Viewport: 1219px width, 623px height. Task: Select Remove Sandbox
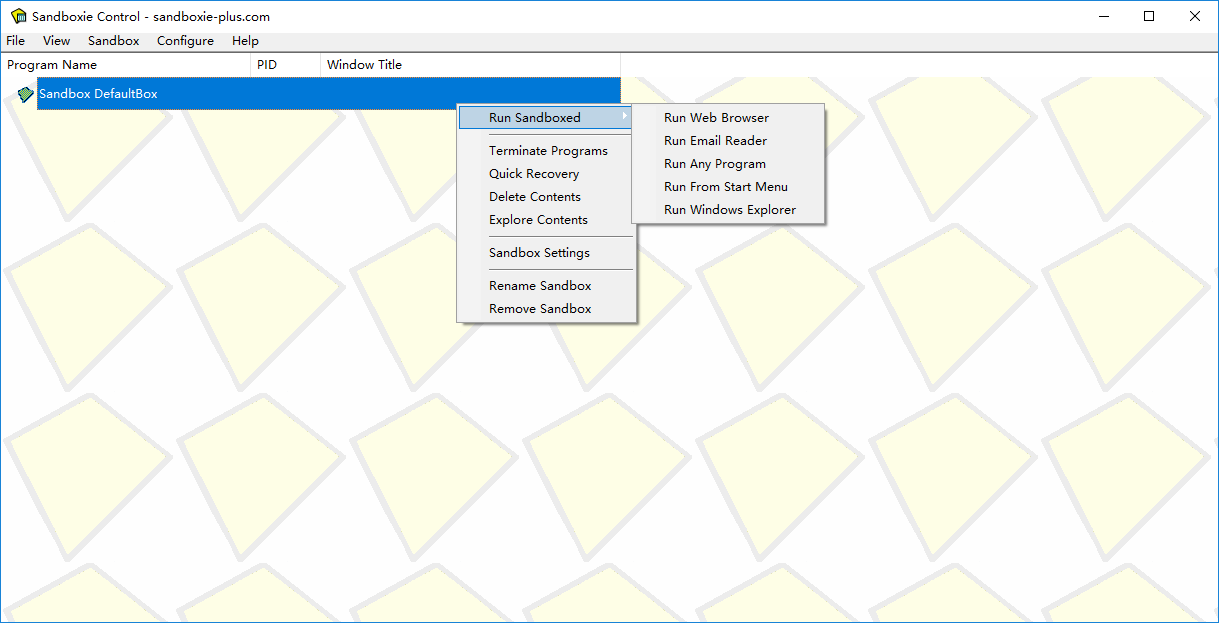[x=546, y=309]
